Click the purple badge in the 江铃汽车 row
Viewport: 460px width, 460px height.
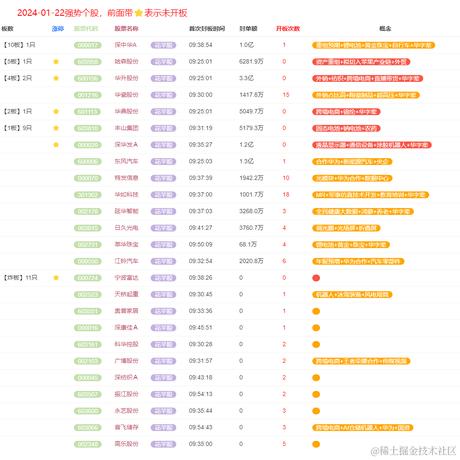click(163, 261)
